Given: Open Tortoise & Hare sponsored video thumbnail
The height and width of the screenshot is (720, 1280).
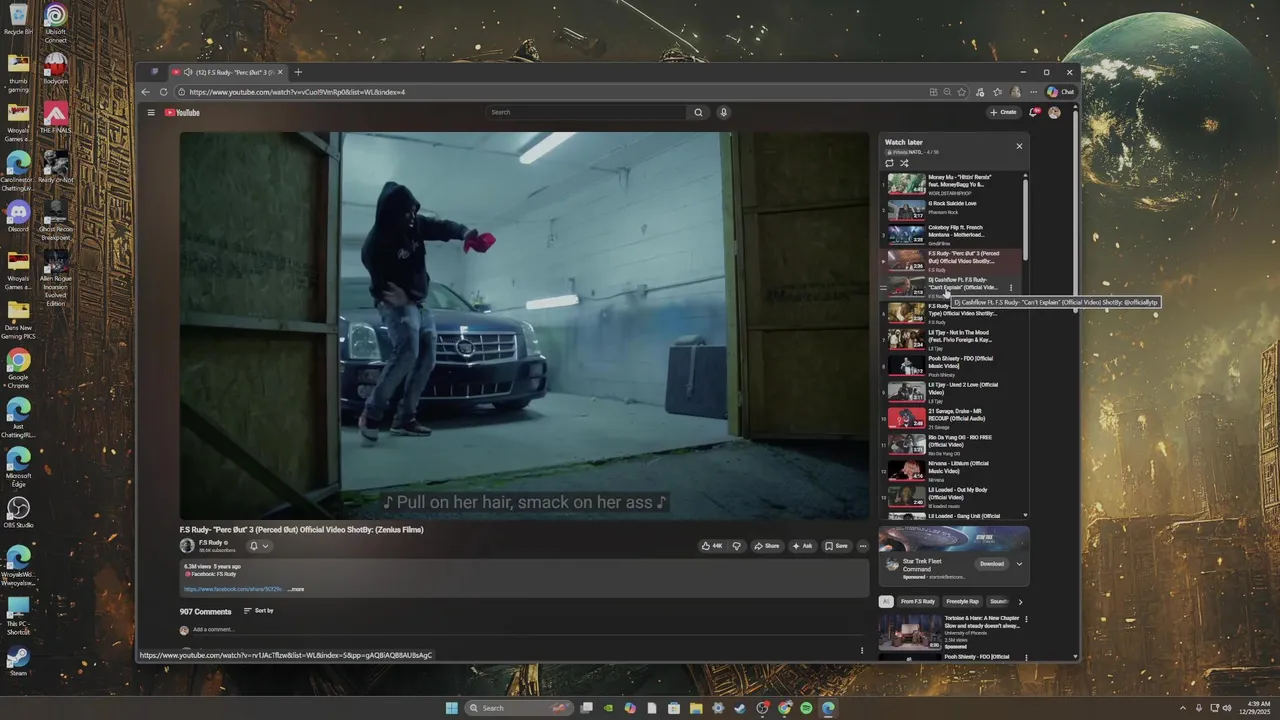Looking at the screenshot, I should click(910, 632).
